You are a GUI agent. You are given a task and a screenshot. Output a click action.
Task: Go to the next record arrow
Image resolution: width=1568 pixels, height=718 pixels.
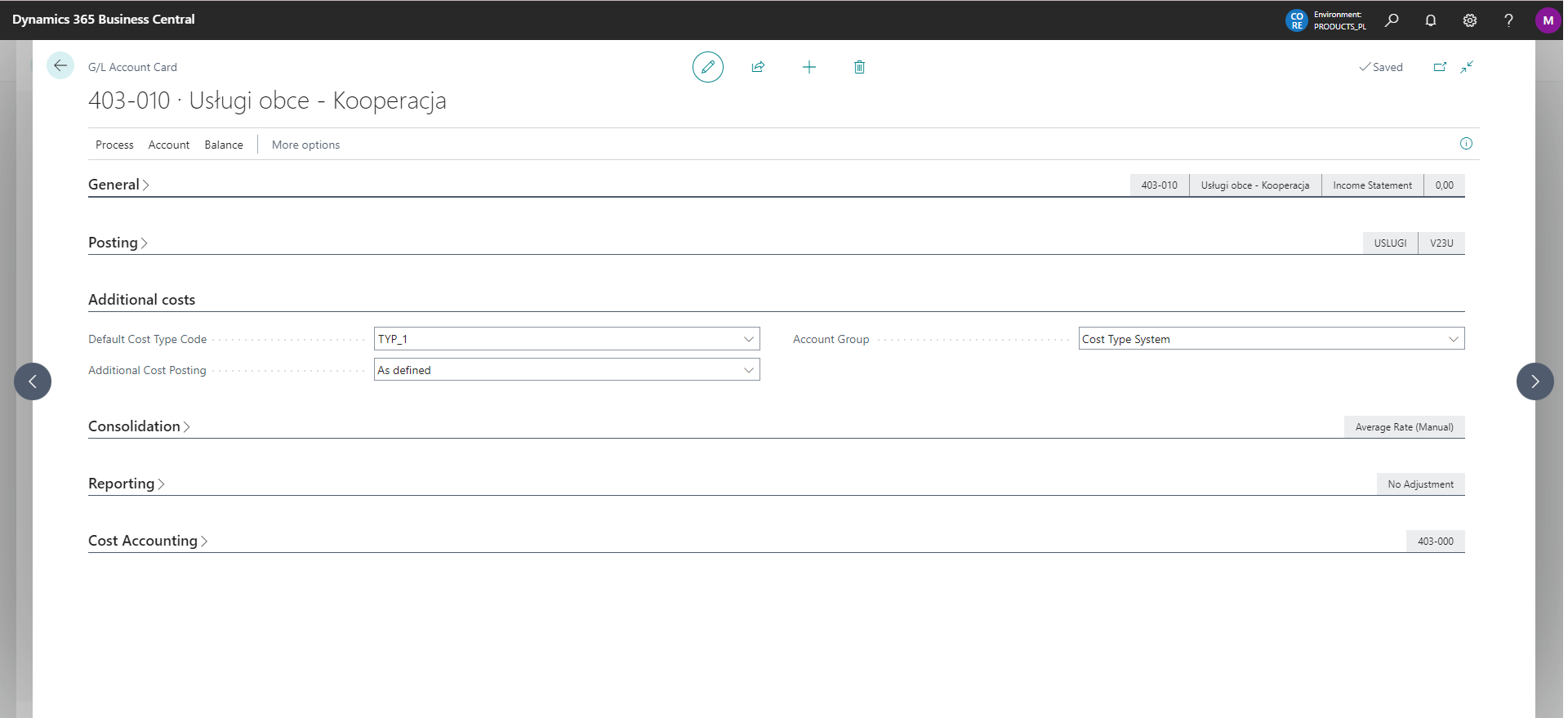point(1535,381)
